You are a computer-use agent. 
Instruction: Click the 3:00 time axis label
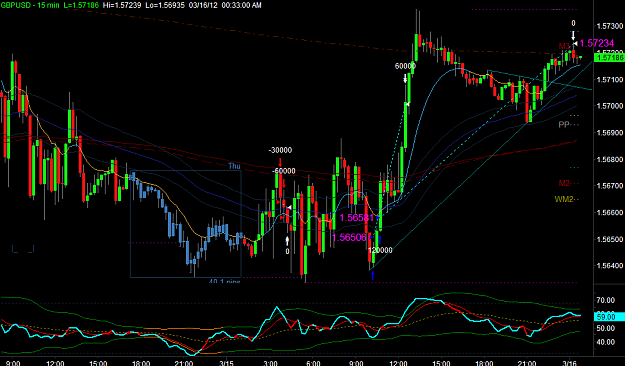[270, 363]
